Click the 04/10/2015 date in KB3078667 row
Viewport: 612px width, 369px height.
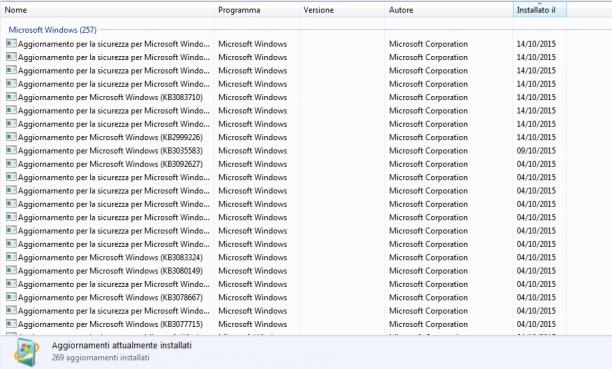pos(536,297)
